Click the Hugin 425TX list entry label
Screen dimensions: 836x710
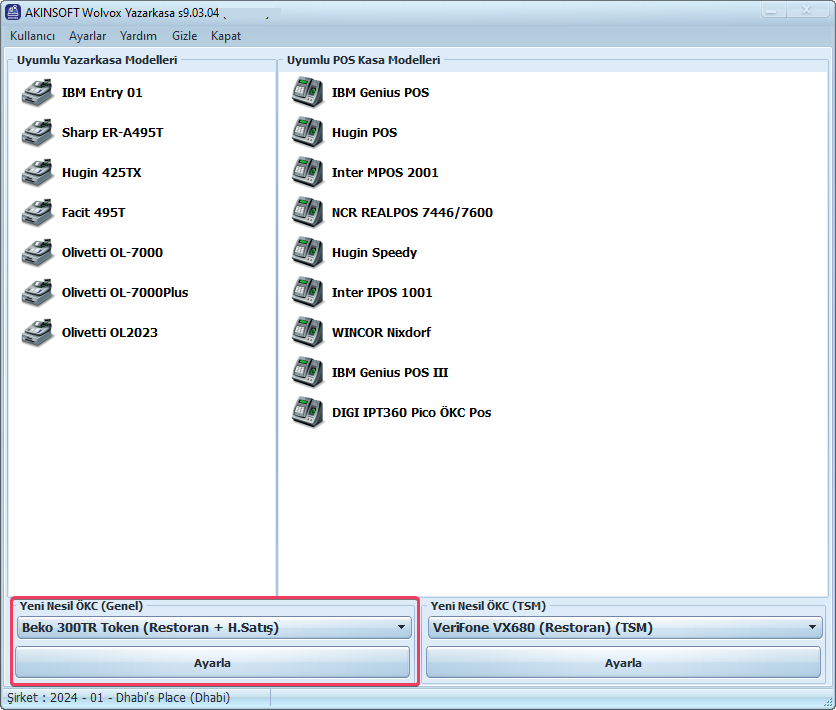101,173
